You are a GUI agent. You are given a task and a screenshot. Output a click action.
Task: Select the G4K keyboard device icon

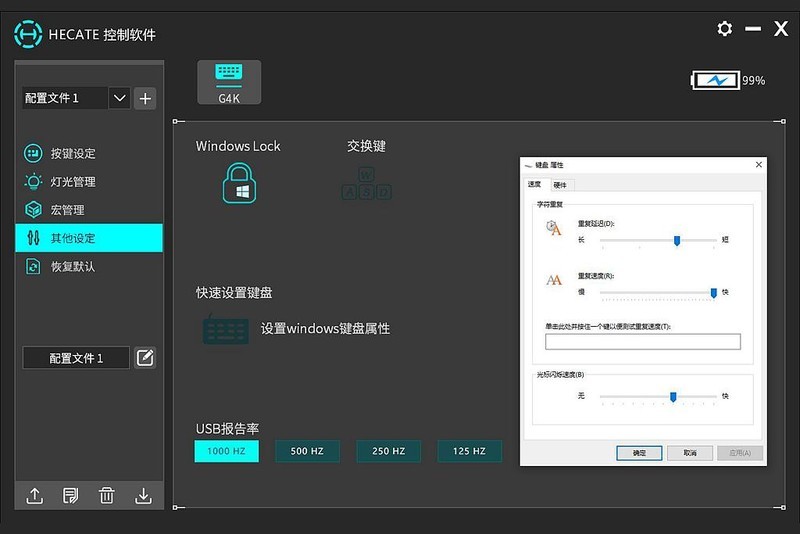click(229, 82)
